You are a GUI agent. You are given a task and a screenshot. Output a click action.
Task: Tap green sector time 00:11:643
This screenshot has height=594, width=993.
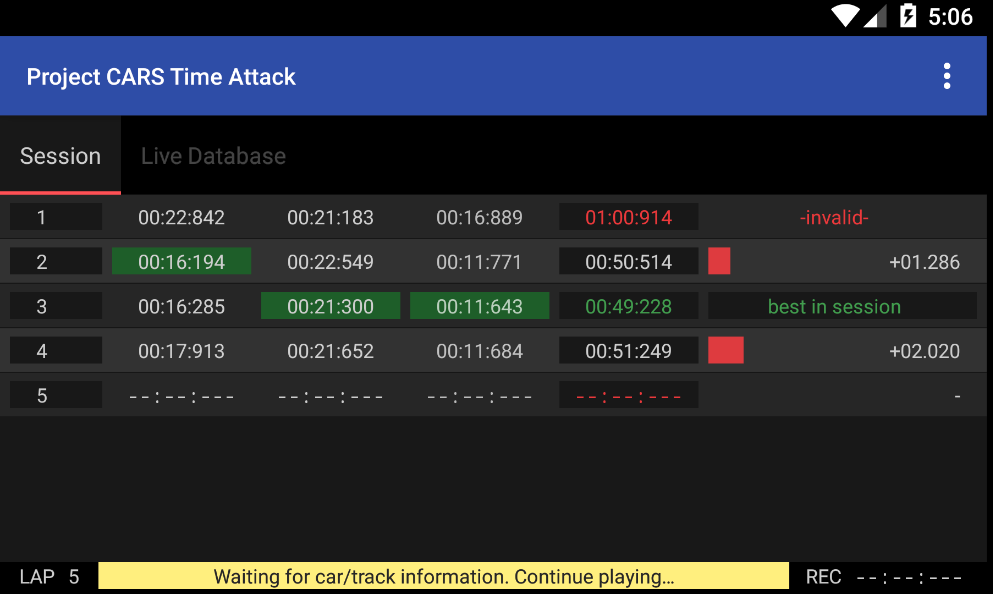coord(479,306)
